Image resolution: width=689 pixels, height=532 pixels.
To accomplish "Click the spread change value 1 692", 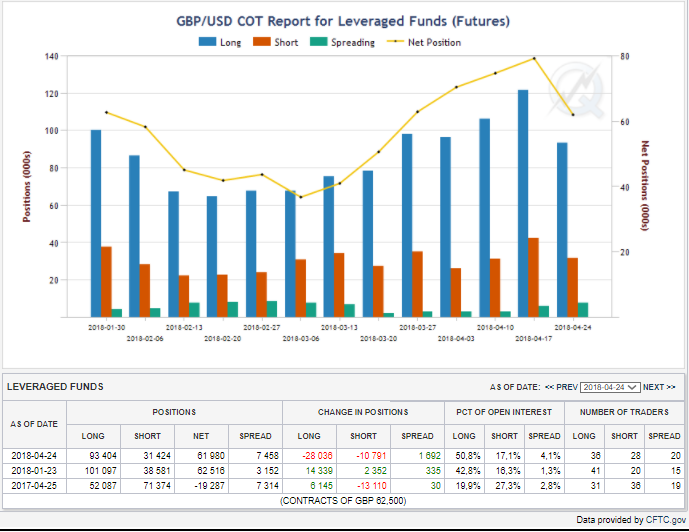I will [x=429, y=456].
